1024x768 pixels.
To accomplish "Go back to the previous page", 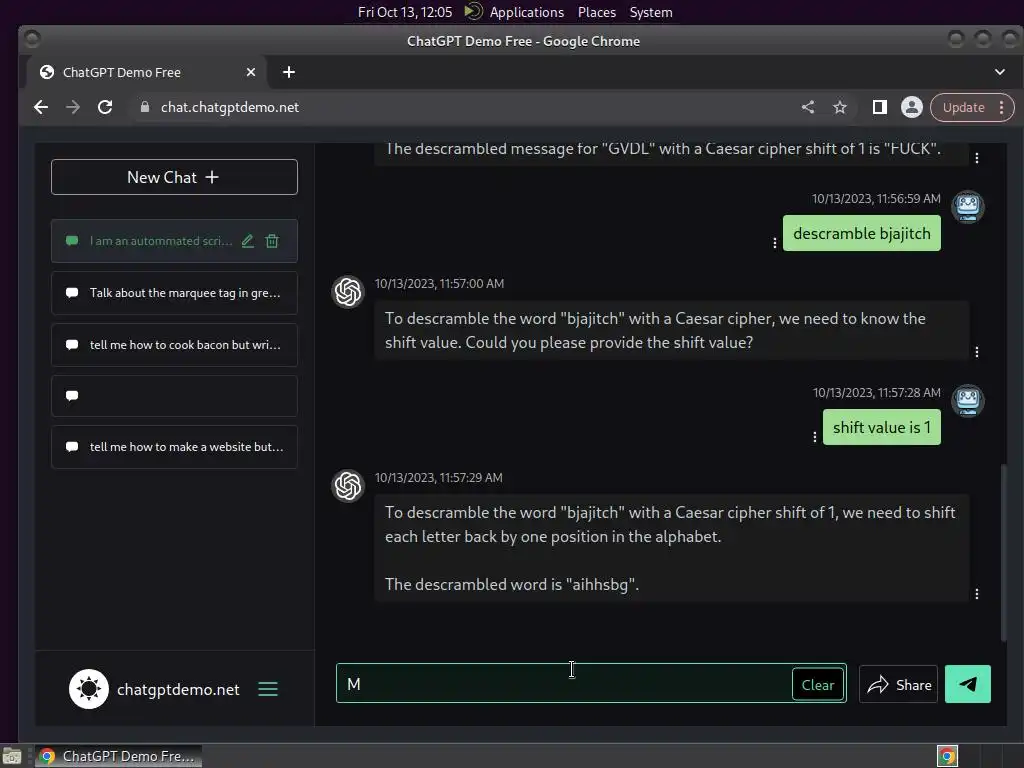I will coord(41,107).
